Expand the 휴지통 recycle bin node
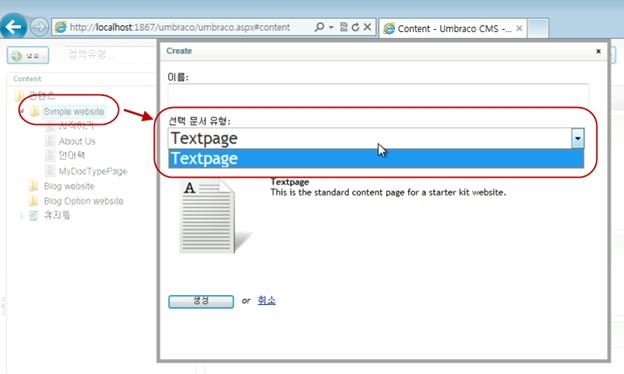624x374 pixels. (x=22, y=216)
